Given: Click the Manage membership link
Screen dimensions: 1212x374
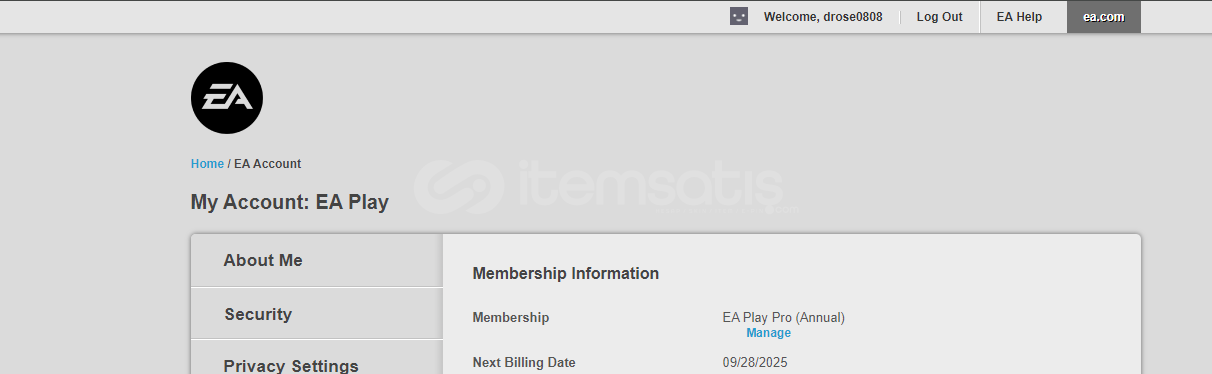Looking at the screenshot, I should pos(768,333).
